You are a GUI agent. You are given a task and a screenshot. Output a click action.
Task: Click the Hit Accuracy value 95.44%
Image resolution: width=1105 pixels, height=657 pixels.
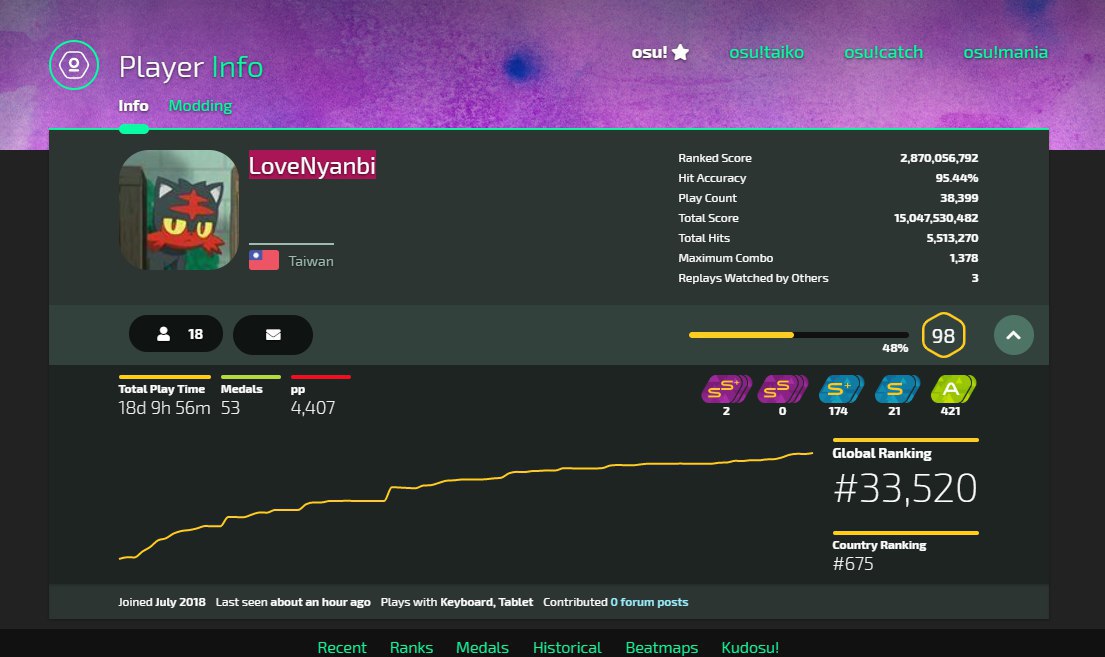pyautogui.click(x=957, y=178)
